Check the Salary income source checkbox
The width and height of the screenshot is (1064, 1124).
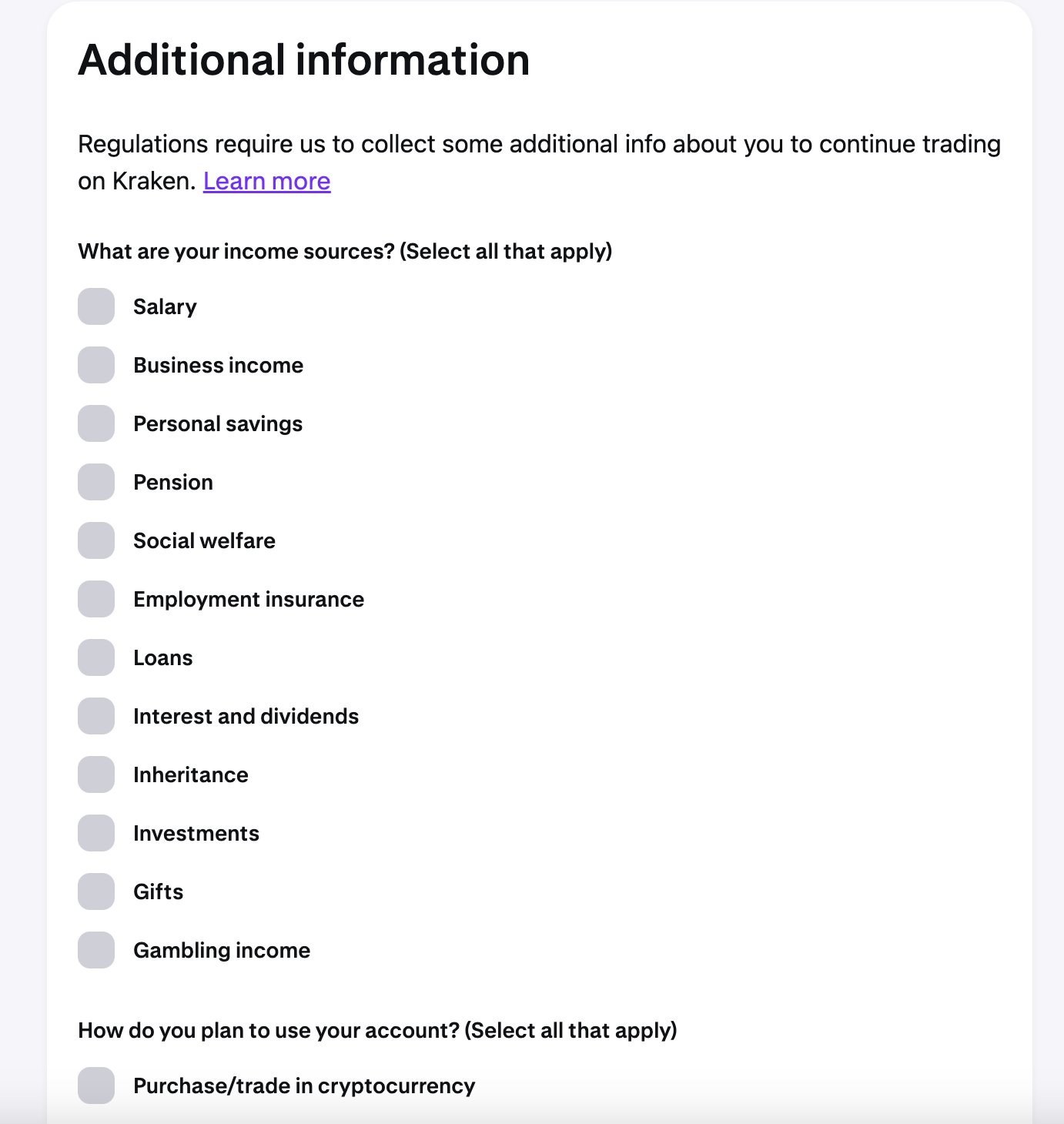pyautogui.click(x=95, y=306)
